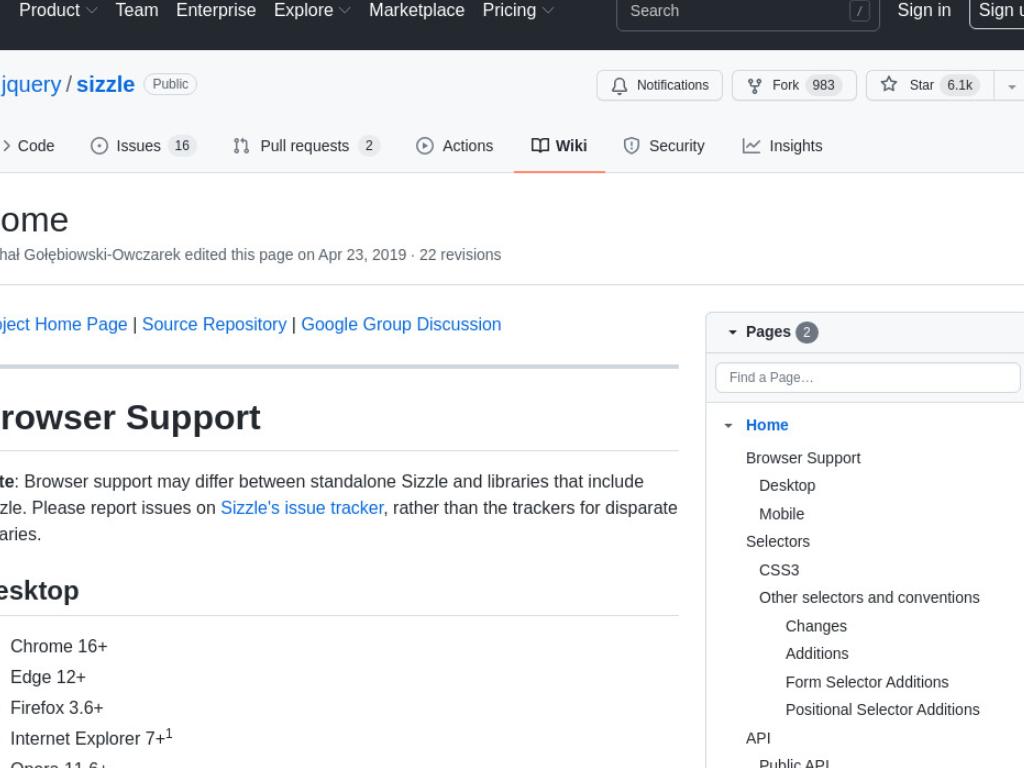Jump to Positional Selector Additions
This screenshot has width=1024, height=768.
point(882,709)
